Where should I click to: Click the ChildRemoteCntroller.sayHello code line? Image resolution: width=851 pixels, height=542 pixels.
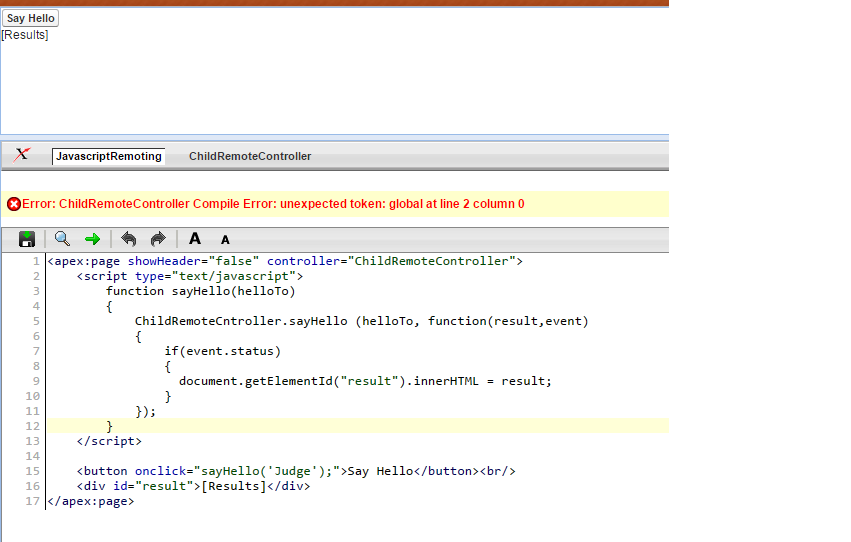point(361,321)
